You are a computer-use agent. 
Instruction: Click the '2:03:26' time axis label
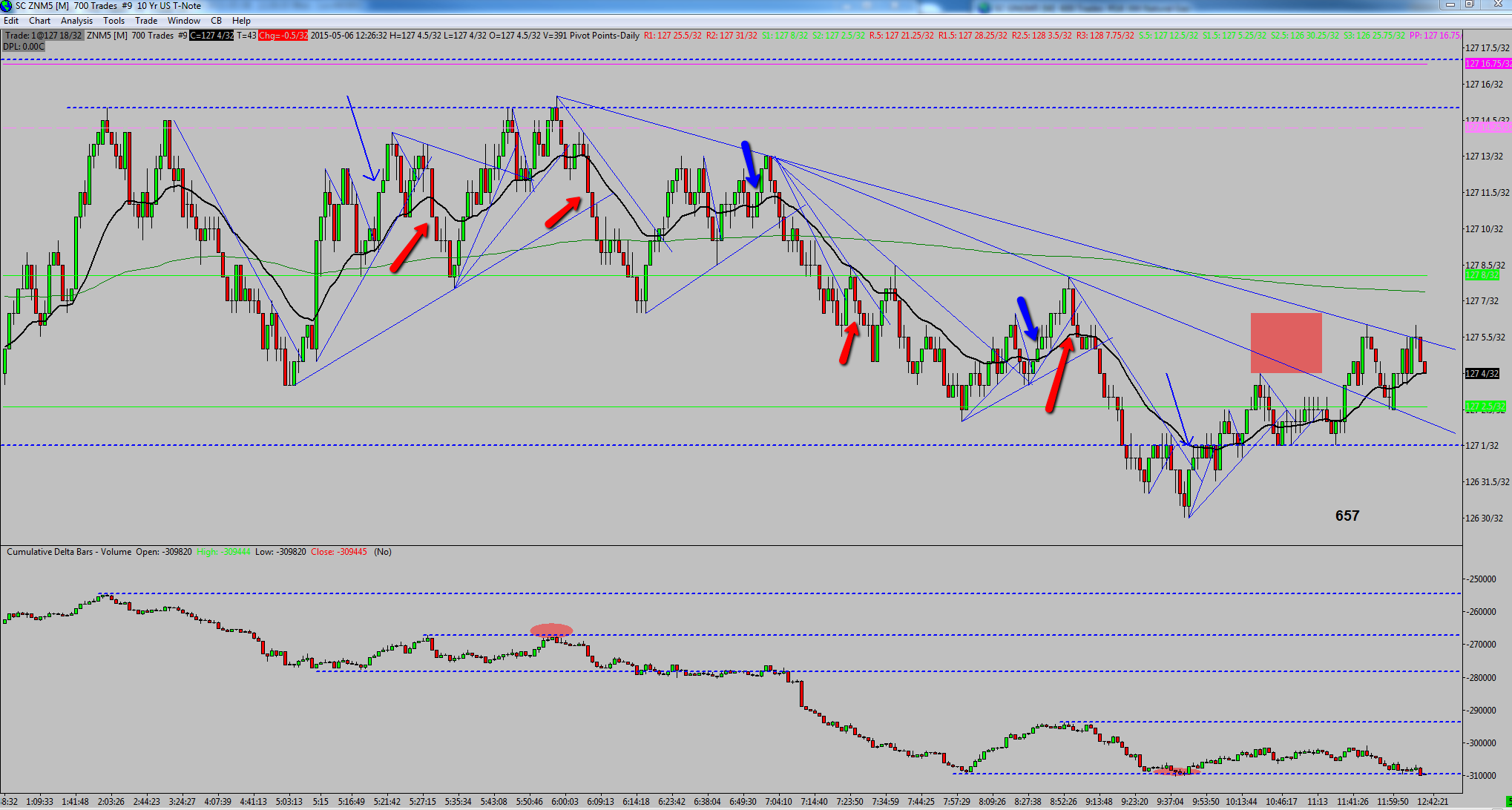point(111,802)
